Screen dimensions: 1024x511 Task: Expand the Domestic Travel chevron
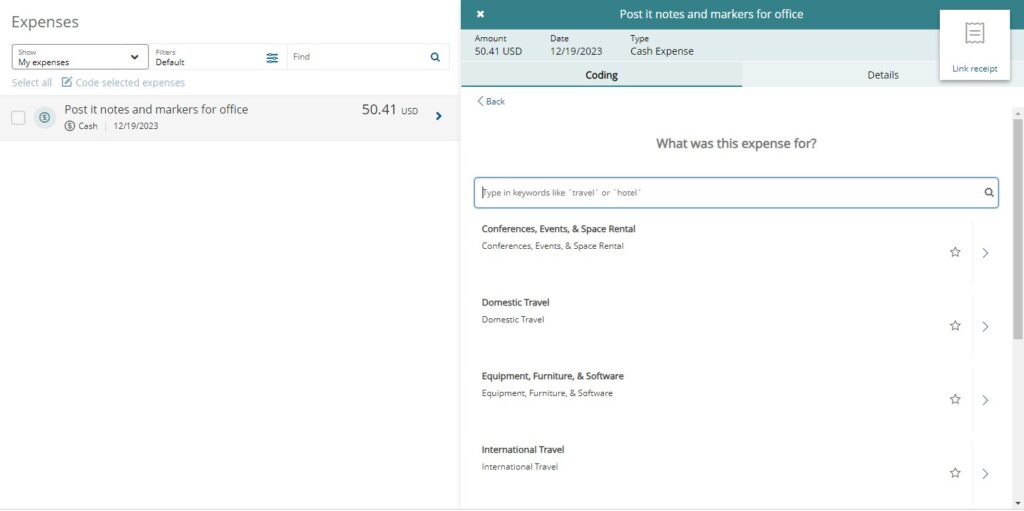pos(985,326)
